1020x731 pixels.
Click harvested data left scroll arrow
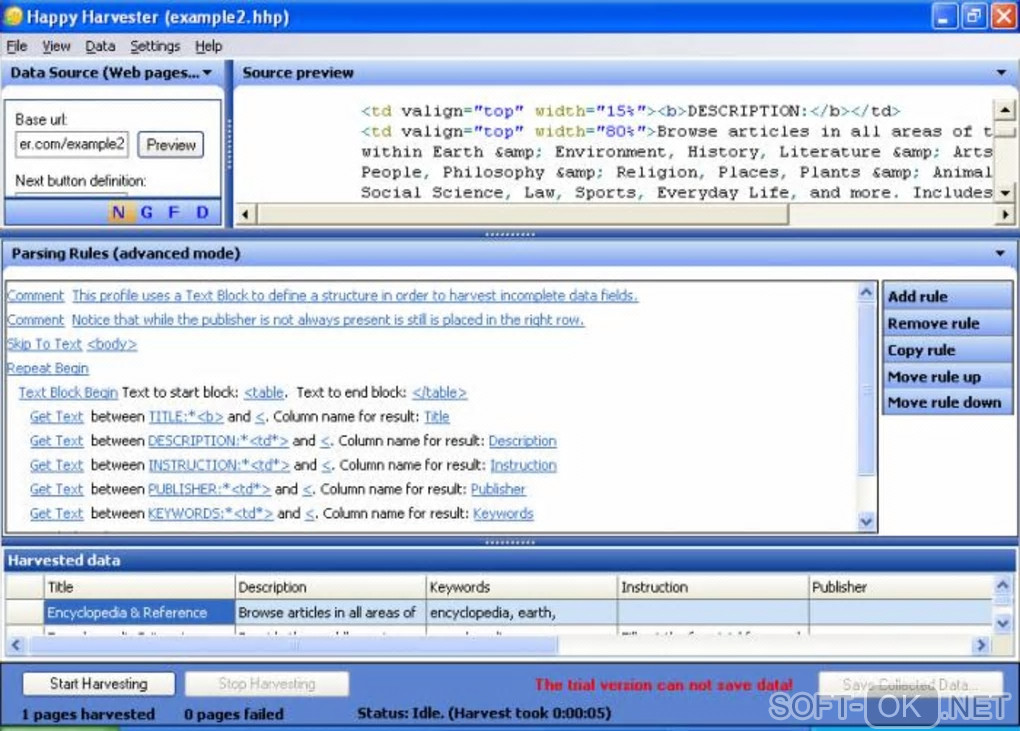(x=16, y=645)
